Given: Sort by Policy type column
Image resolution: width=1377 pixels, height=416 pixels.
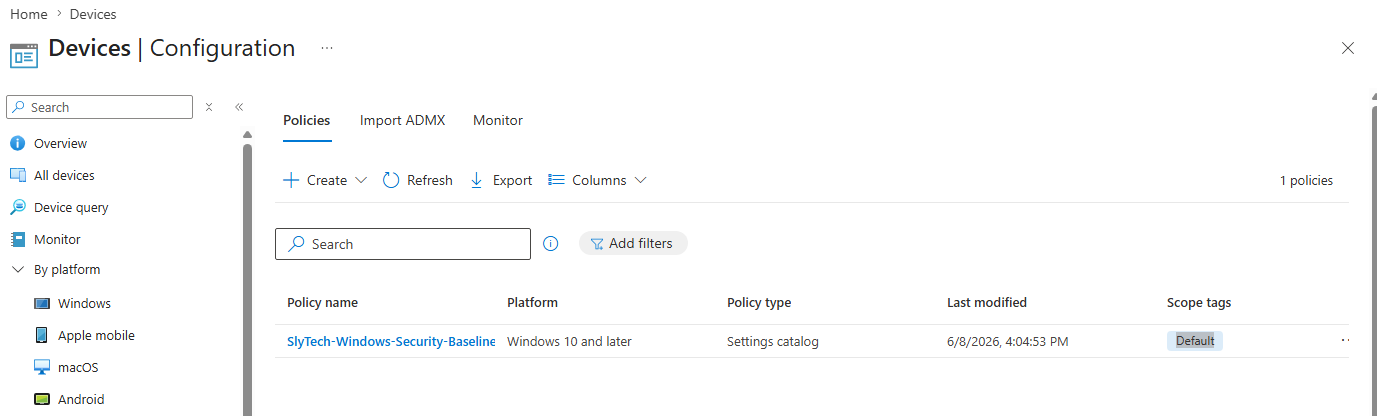Looking at the screenshot, I should coord(759,302).
